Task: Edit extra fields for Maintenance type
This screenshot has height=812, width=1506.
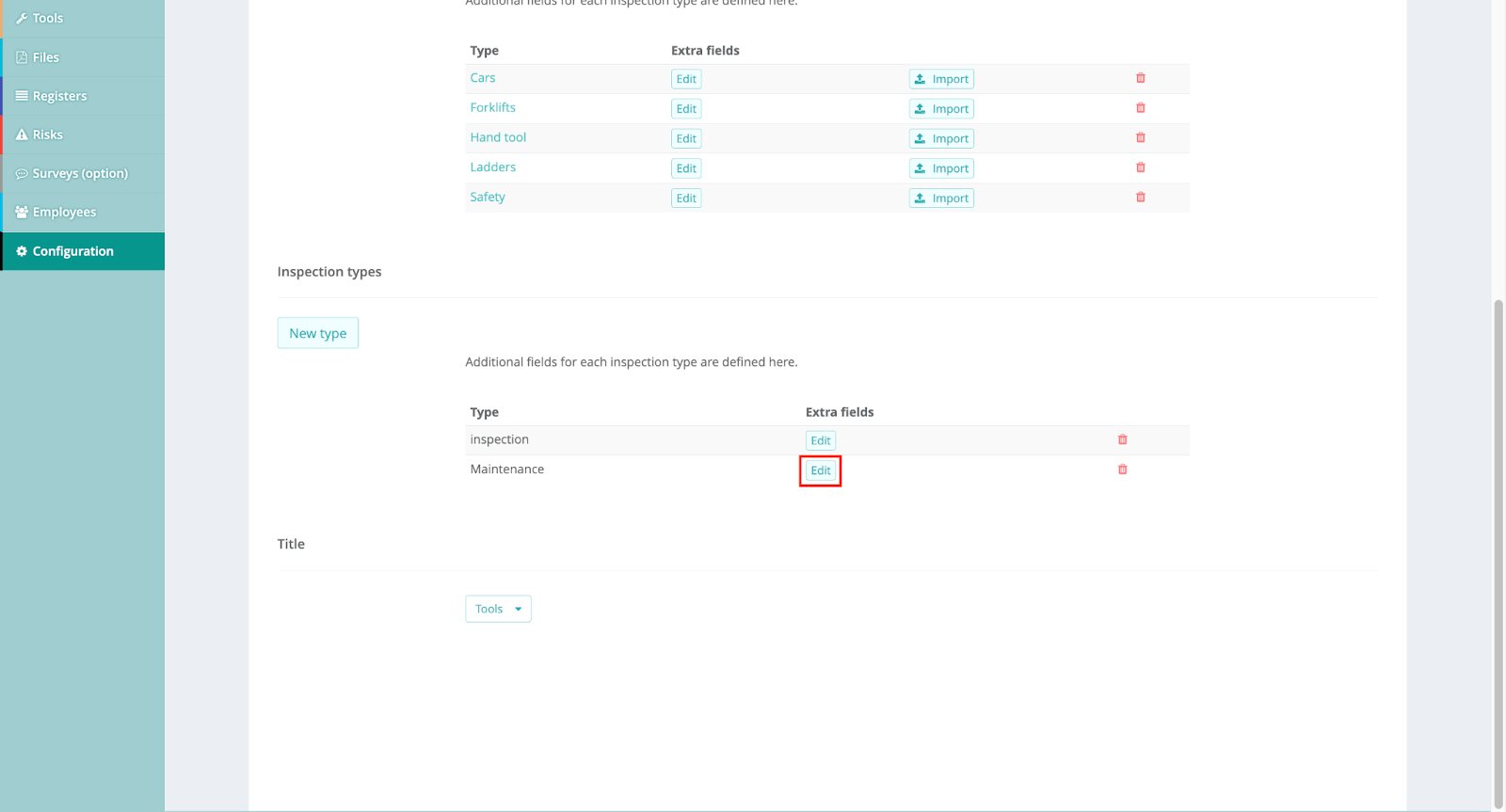Action: pyautogui.click(x=821, y=470)
